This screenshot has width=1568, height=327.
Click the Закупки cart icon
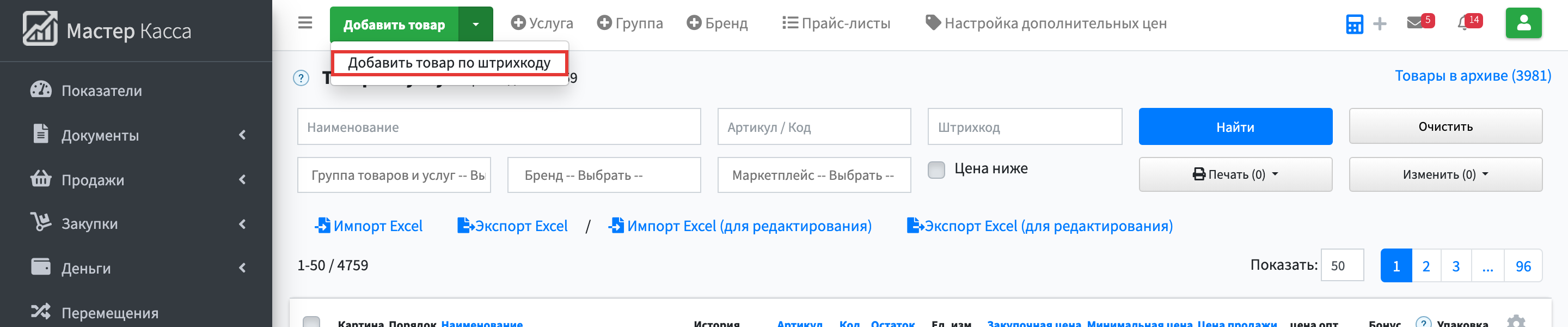[x=41, y=222]
